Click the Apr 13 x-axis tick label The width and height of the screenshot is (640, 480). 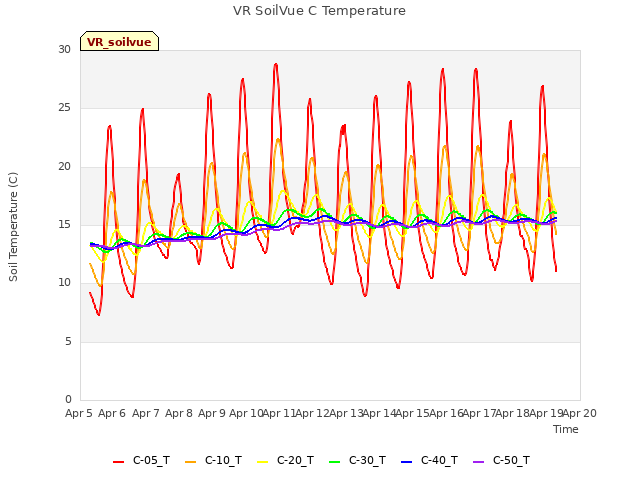point(346,413)
